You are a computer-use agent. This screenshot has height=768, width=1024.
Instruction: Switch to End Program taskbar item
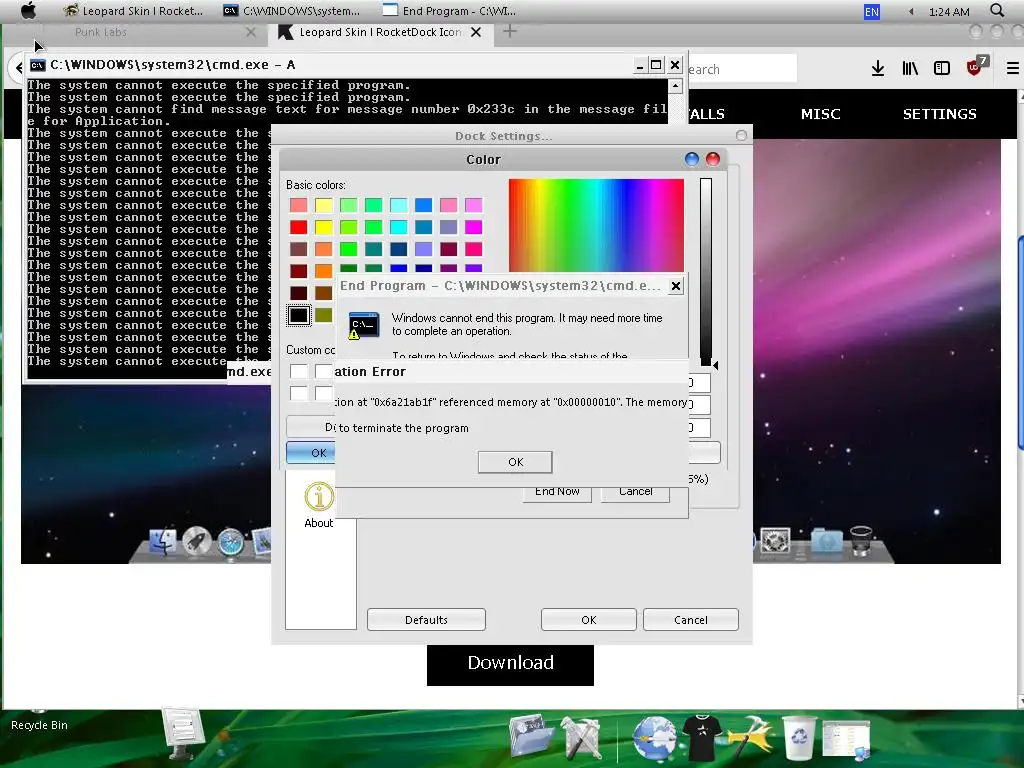449,10
